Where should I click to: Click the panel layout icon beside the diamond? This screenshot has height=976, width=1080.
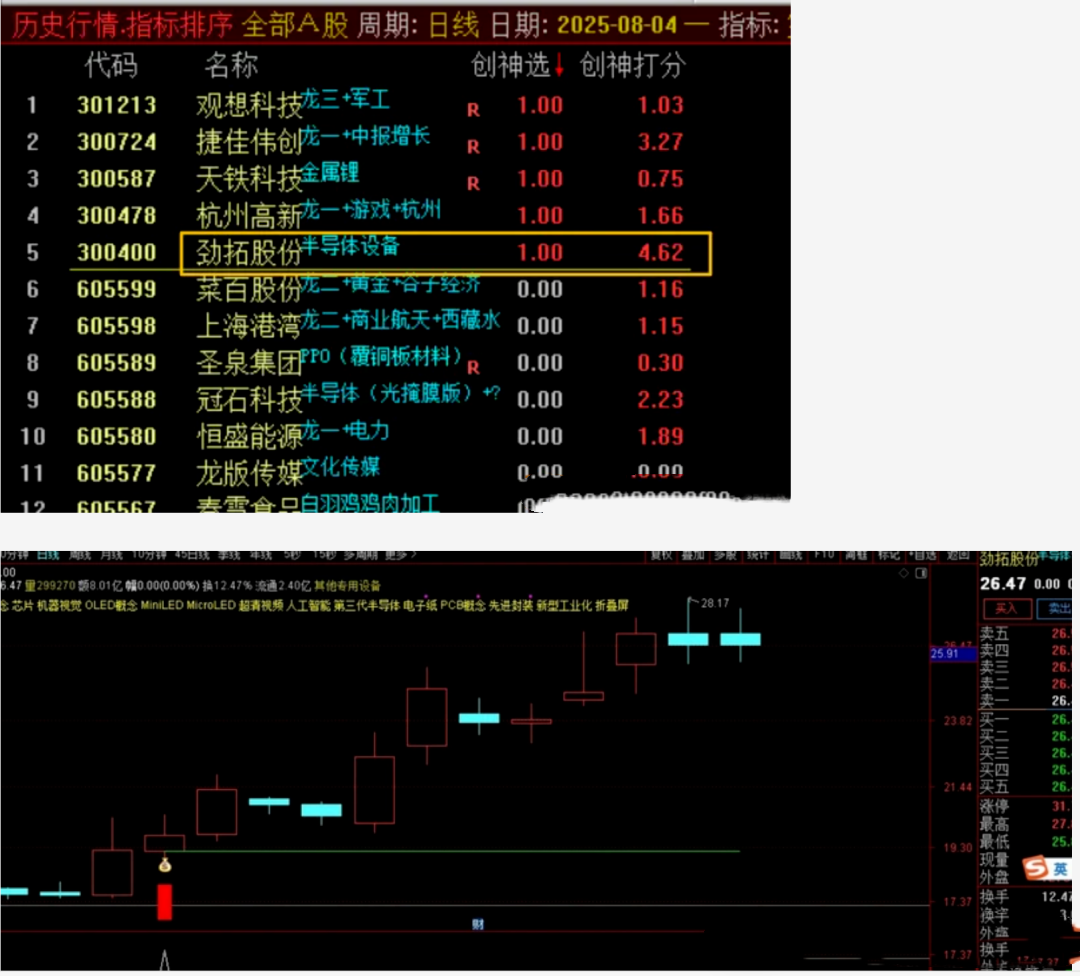923,573
